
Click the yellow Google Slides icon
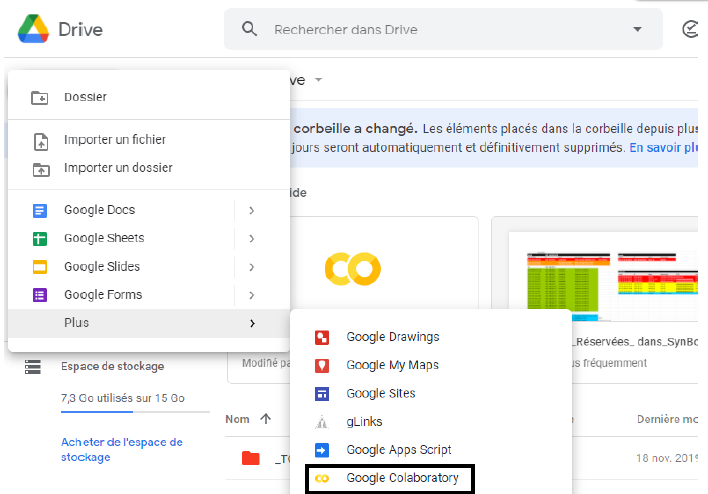(40, 267)
